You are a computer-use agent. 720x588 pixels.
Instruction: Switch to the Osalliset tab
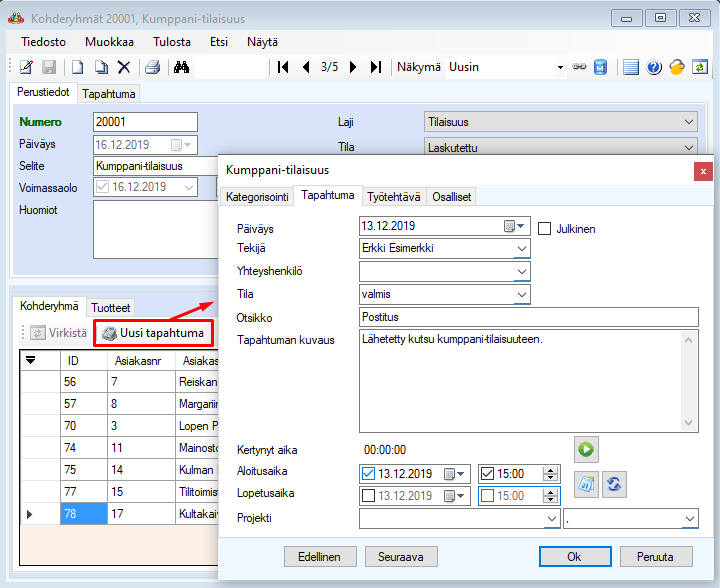coord(451,197)
